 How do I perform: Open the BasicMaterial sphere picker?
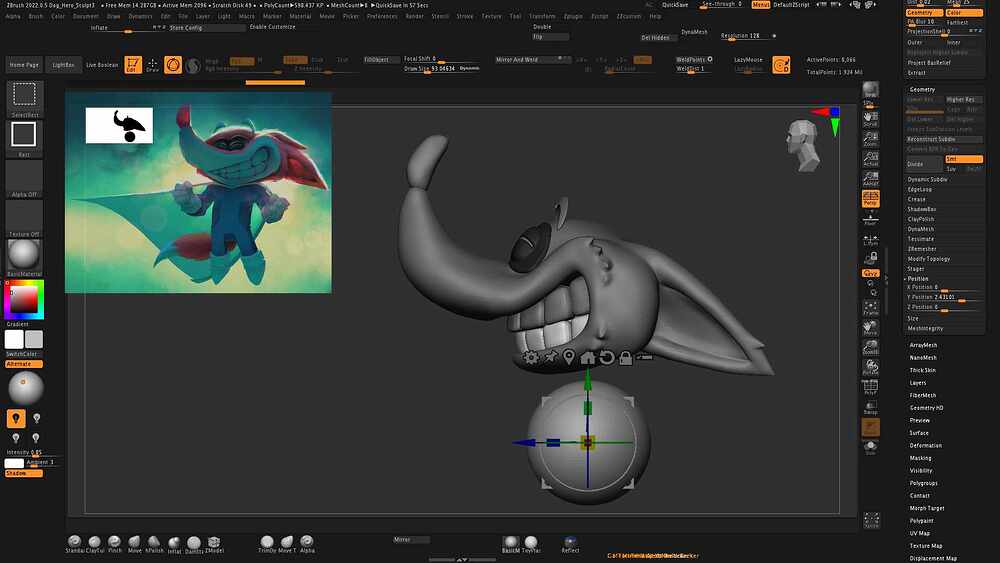pyautogui.click(x=24, y=258)
